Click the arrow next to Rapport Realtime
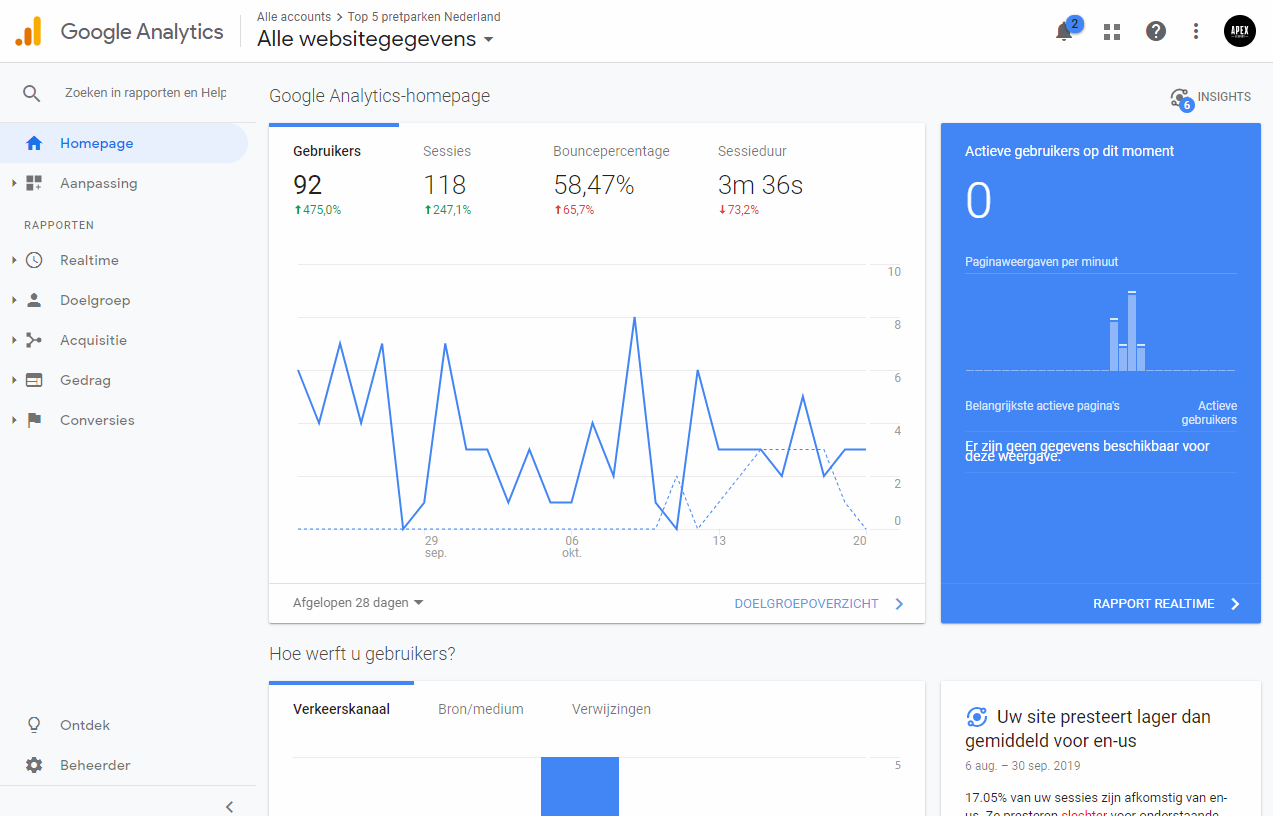1273x816 pixels. (x=1235, y=604)
